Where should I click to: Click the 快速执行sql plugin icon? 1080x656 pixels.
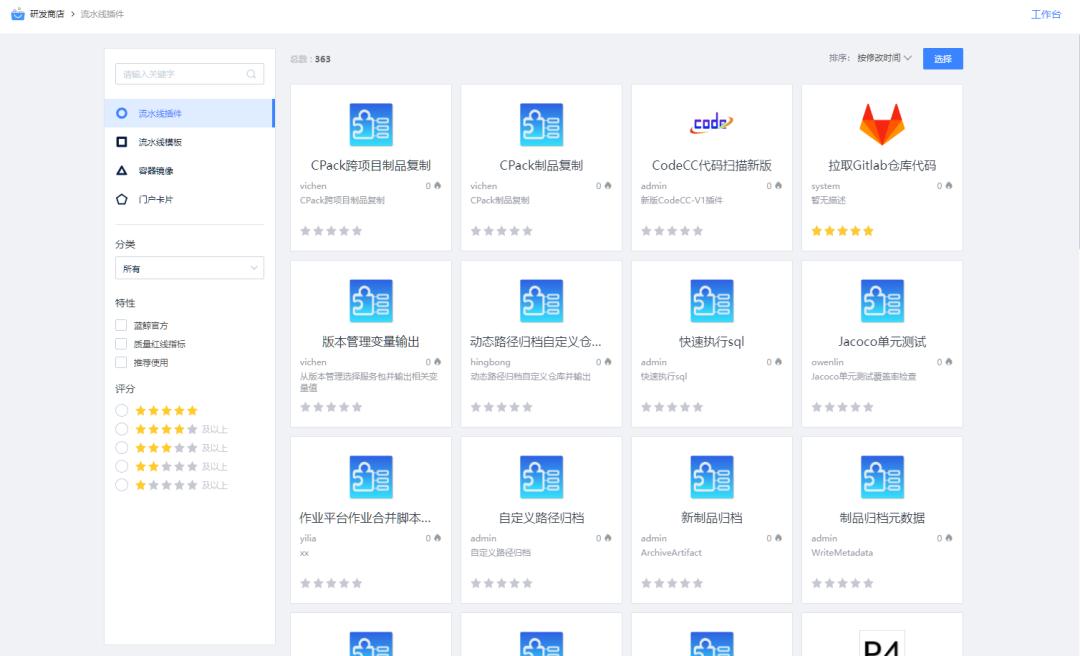coord(711,300)
